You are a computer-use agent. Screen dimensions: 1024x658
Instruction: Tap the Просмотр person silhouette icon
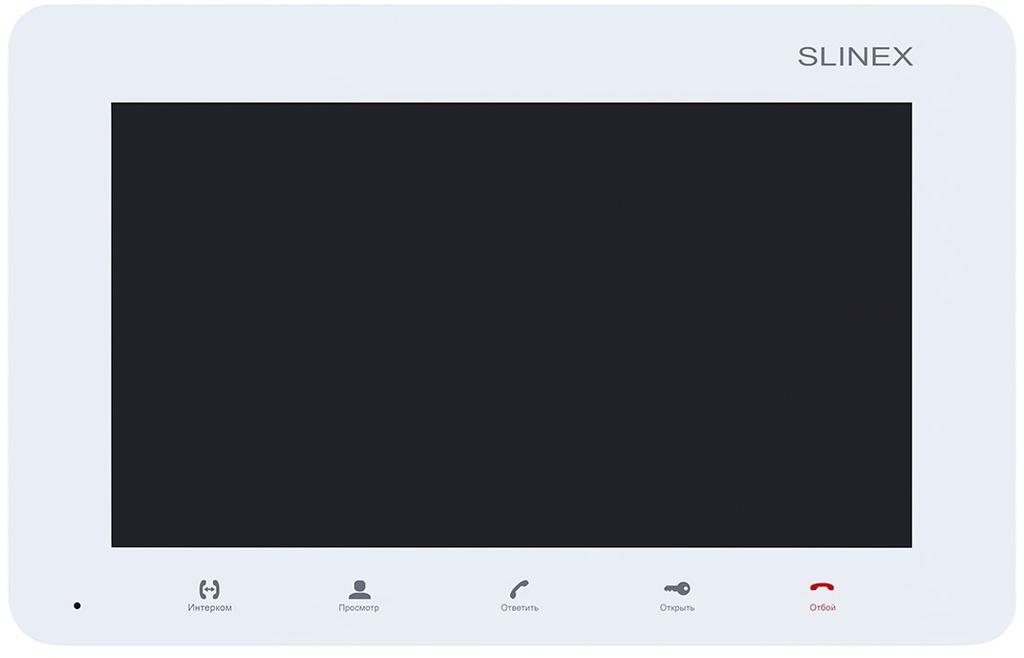tap(359, 589)
